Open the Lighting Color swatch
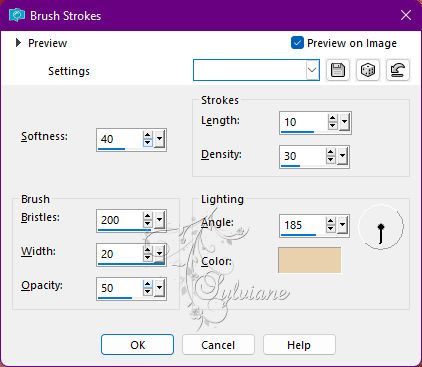The height and width of the screenshot is (367, 422). point(309,260)
